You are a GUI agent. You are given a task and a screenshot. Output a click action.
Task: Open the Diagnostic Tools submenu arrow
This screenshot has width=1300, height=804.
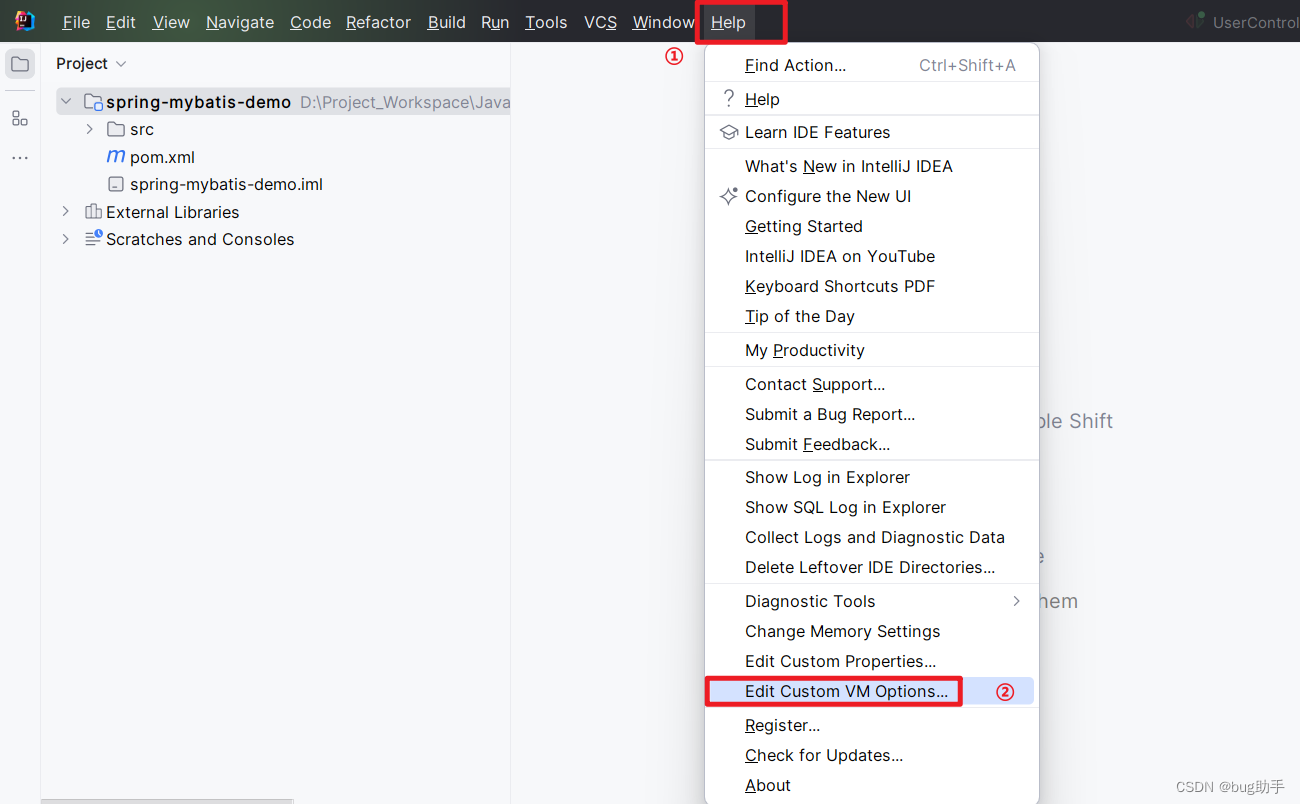pyautogui.click(x=1016, y=601)
